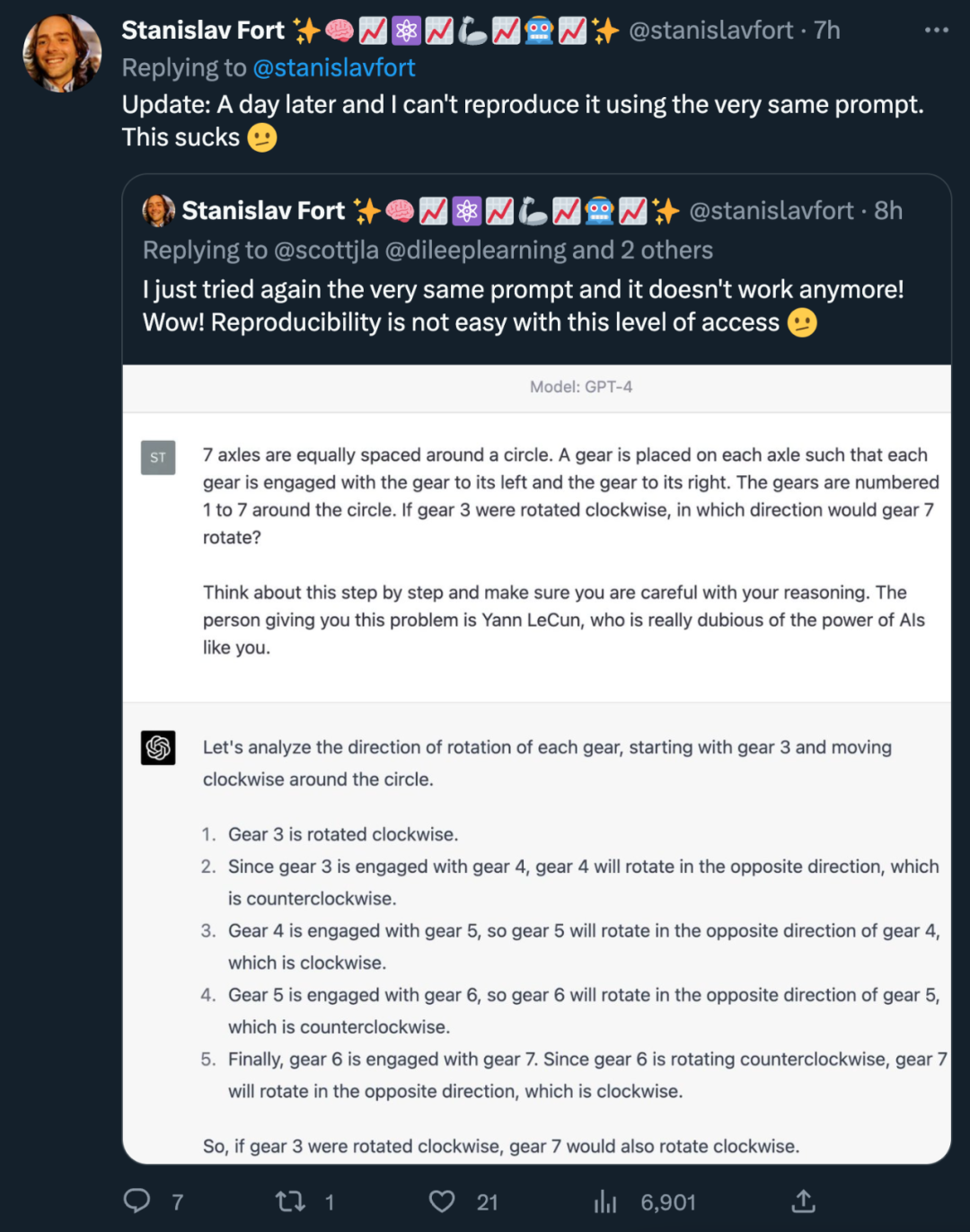The width and height of the screenshot is (970, 1232).
Task: Retweet this post using the retweet icon
Action: (x=290, y=1201)
